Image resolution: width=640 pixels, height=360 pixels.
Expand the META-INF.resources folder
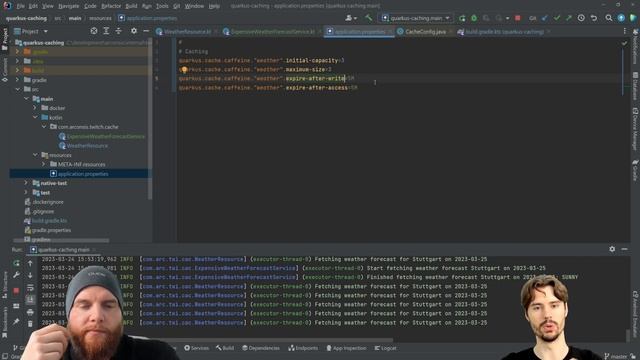point(44,164)
